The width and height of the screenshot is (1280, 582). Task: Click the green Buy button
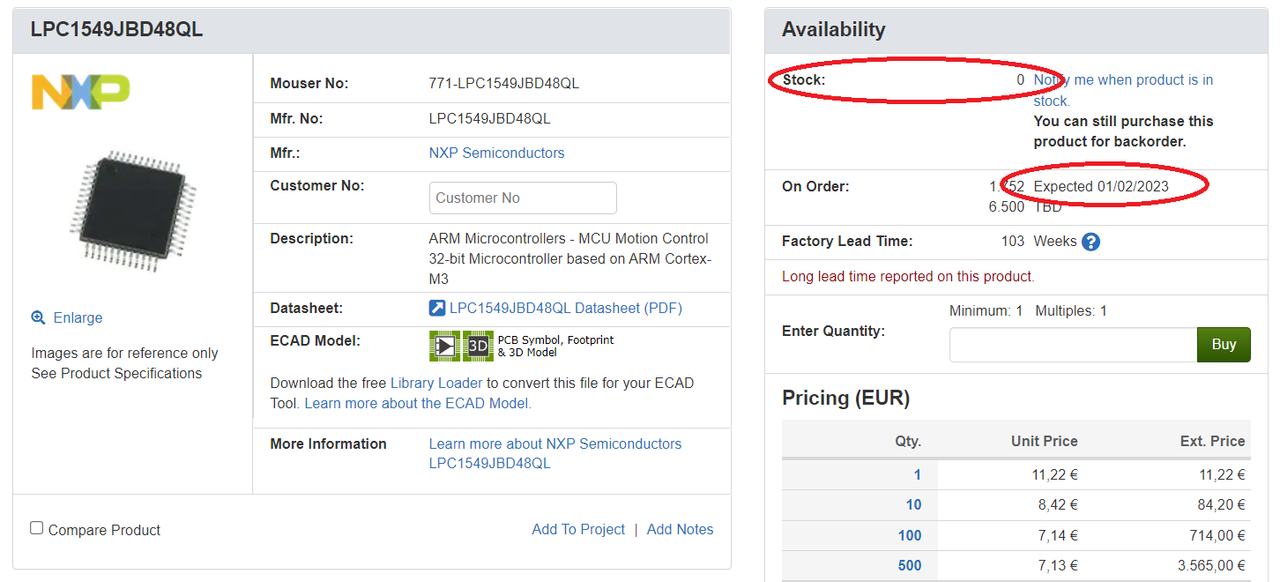[1224, 344]
